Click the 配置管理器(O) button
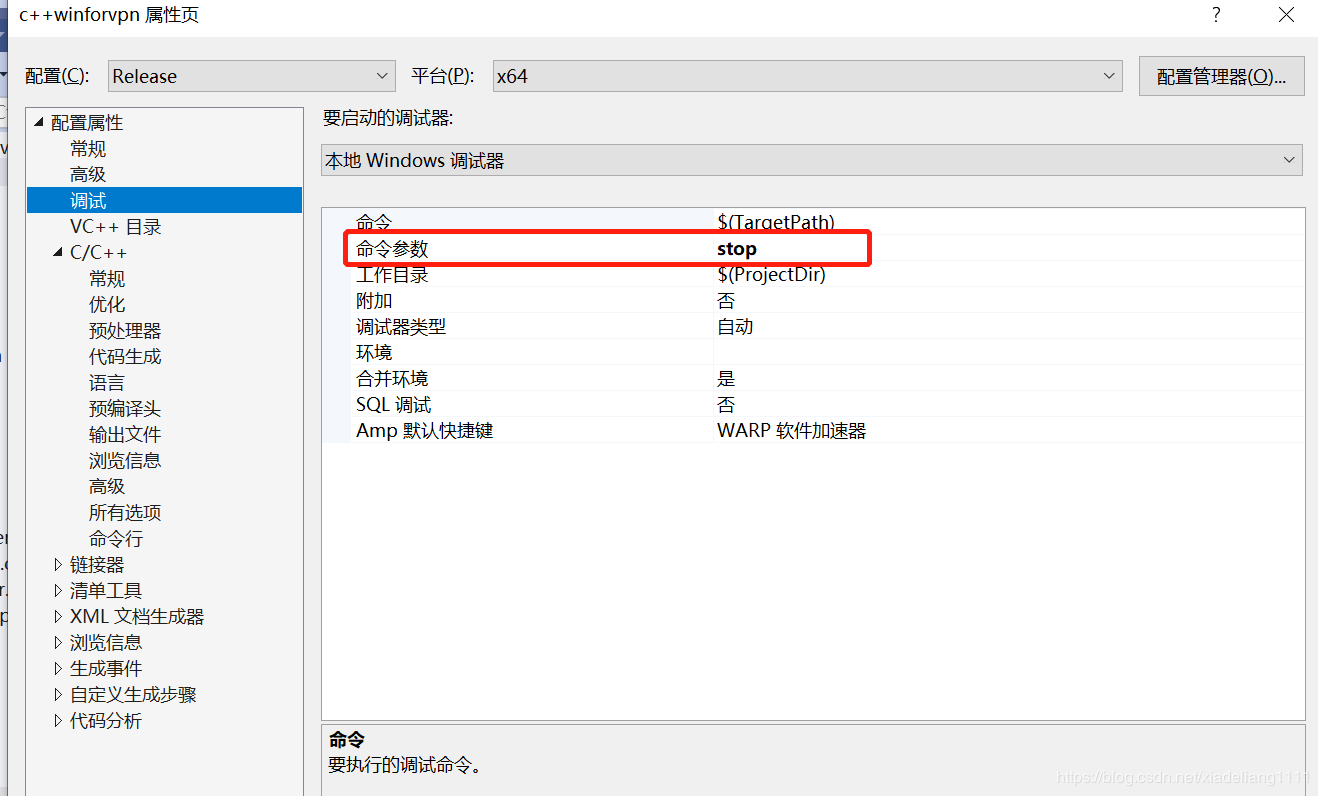The image size is (1318, 796). pyautogui.click(x=1221, y=75)
